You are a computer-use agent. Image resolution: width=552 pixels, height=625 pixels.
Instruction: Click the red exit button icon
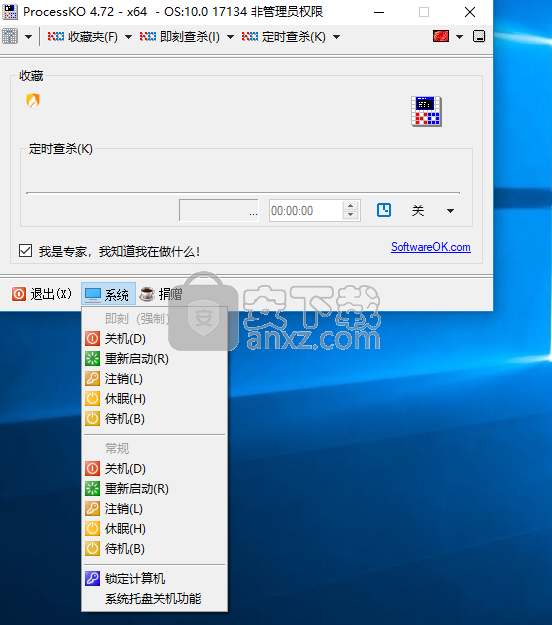[x=19, y=294]
